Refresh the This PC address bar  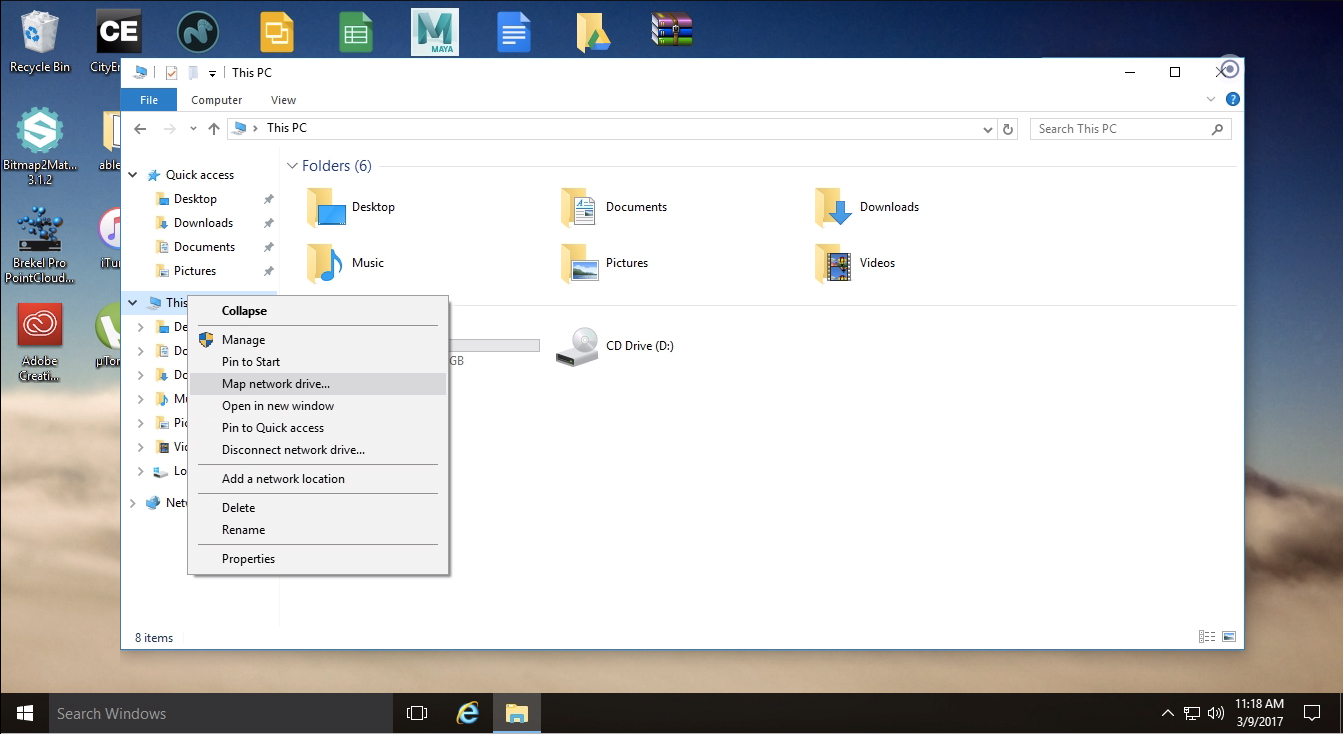coord(1008,129)
